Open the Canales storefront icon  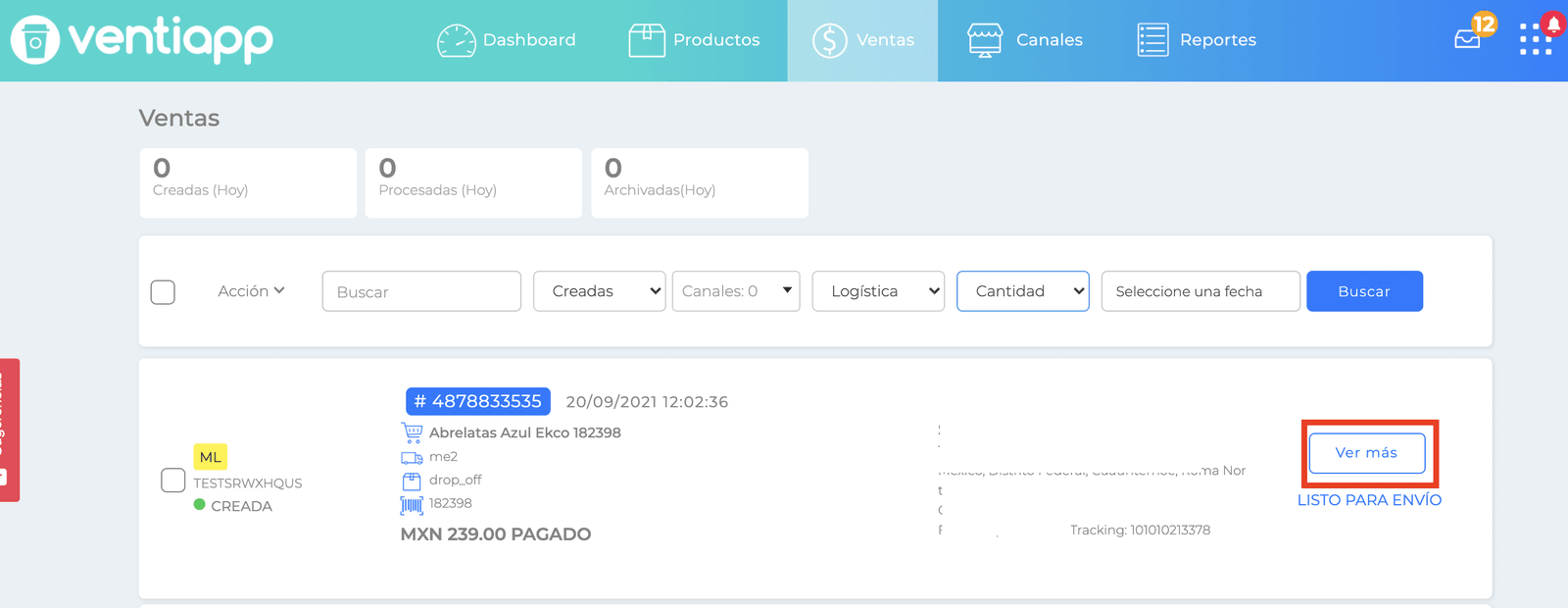(x=985, y=40)
